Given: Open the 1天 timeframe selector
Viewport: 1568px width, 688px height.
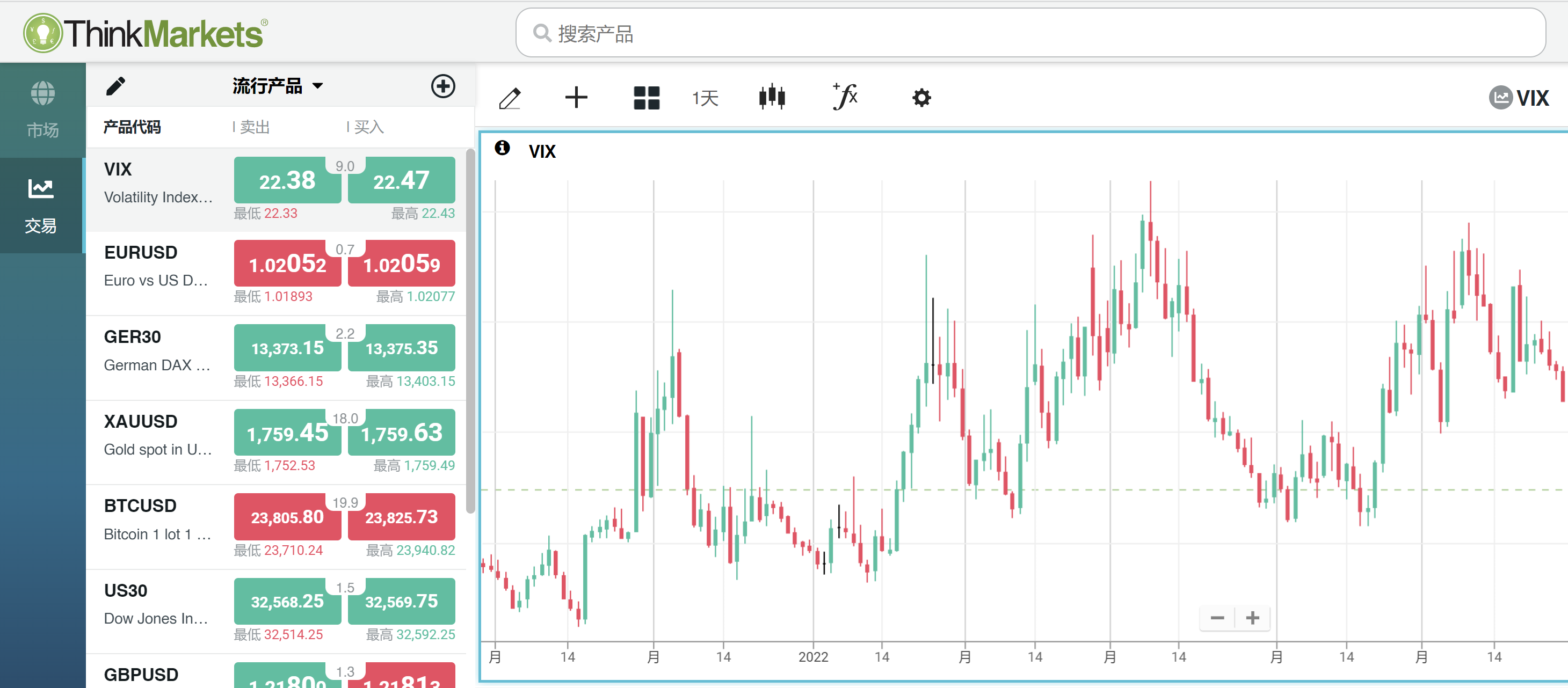Looking at the screenshot, I should click(x=705, y=98).
